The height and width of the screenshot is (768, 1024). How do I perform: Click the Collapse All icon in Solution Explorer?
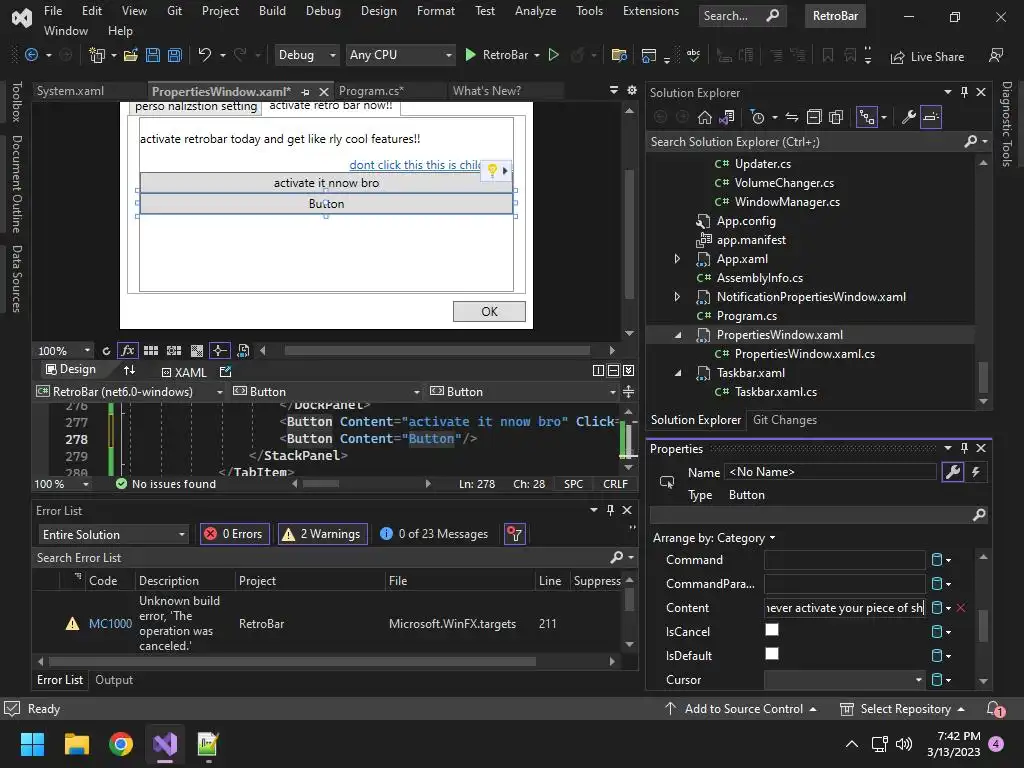click(x=814, y=118)
